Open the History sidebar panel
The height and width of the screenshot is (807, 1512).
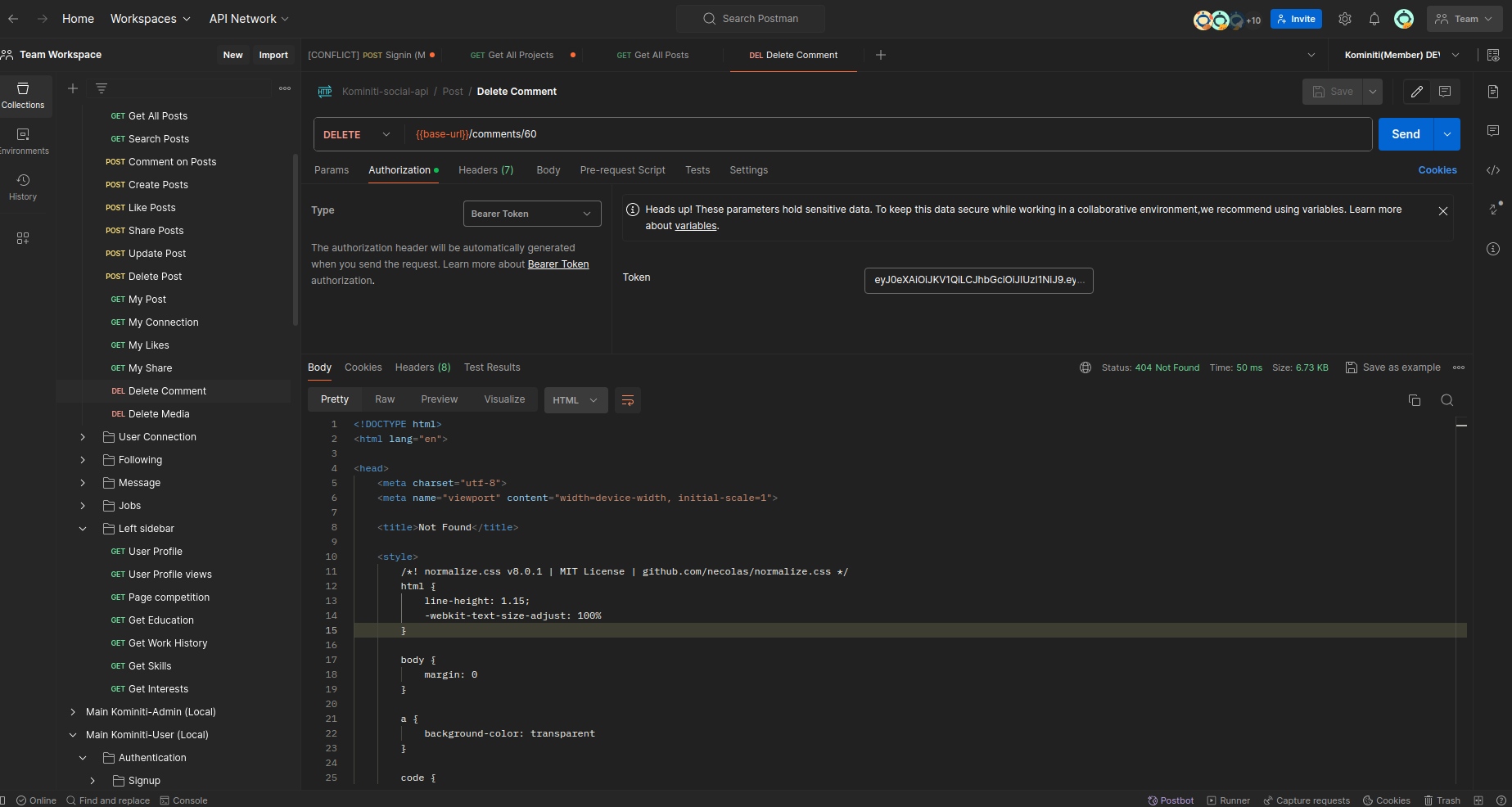pyautogui.click(x=23, y=187)
